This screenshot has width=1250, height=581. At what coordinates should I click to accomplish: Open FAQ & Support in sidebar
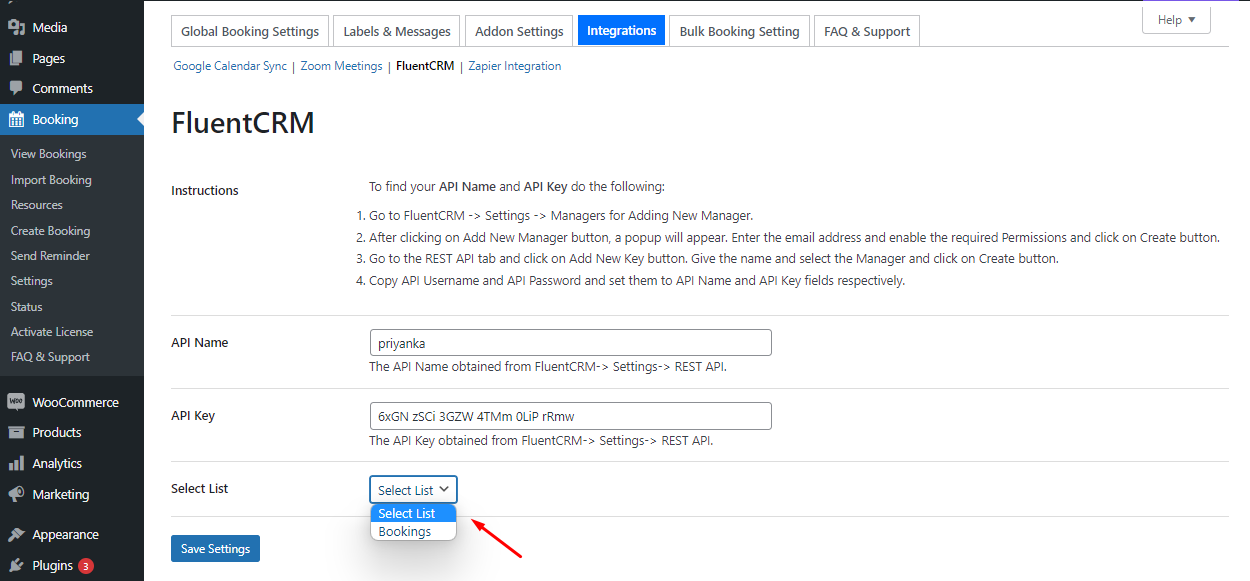click(x=50, y=357)
